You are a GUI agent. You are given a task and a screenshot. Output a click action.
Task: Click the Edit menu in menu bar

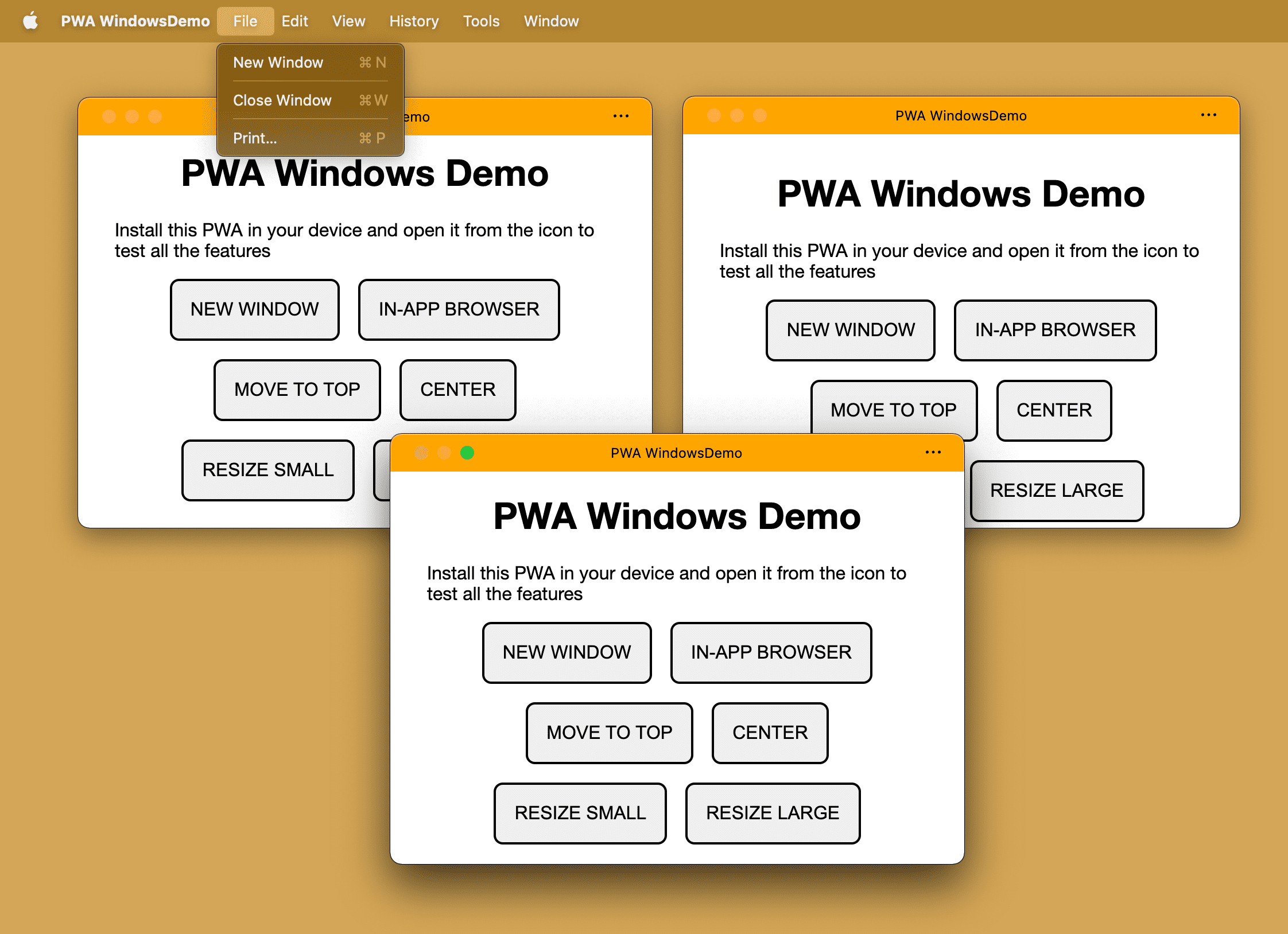[293, 19]
